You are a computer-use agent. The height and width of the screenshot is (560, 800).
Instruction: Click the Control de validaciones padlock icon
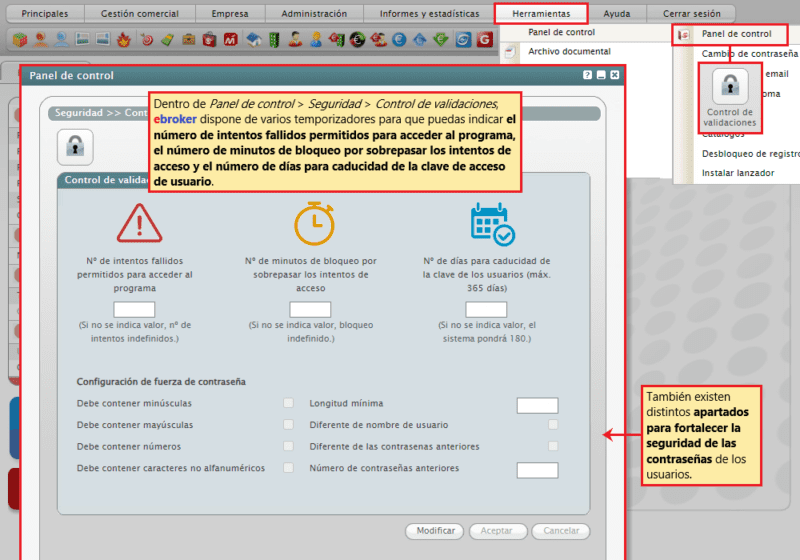point(730,86)
